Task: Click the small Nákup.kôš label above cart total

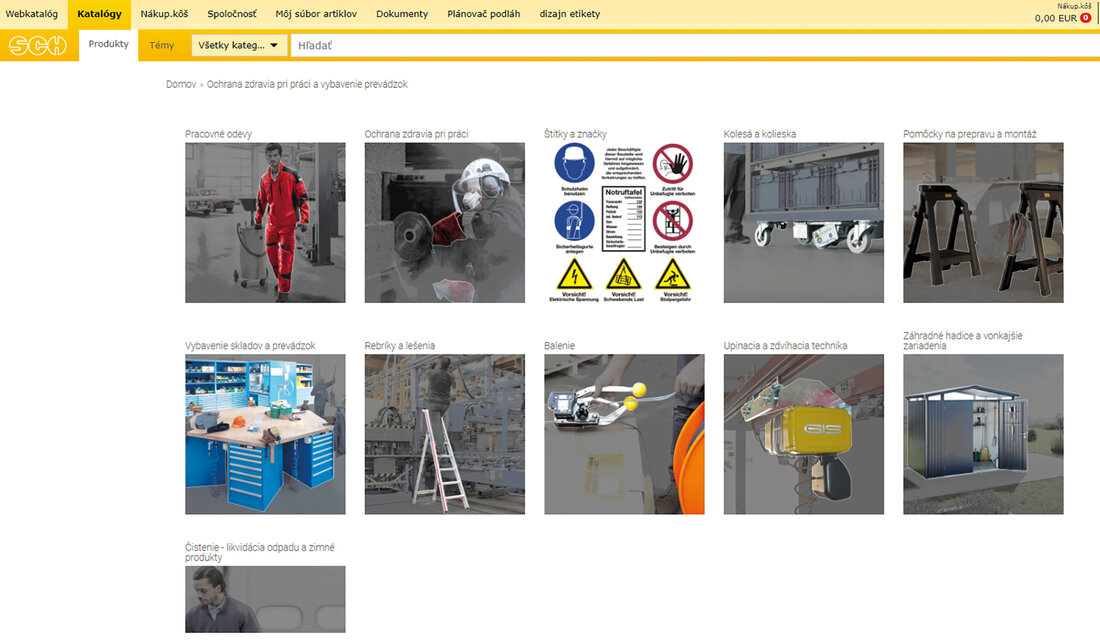Action: tap(1074, 6)
